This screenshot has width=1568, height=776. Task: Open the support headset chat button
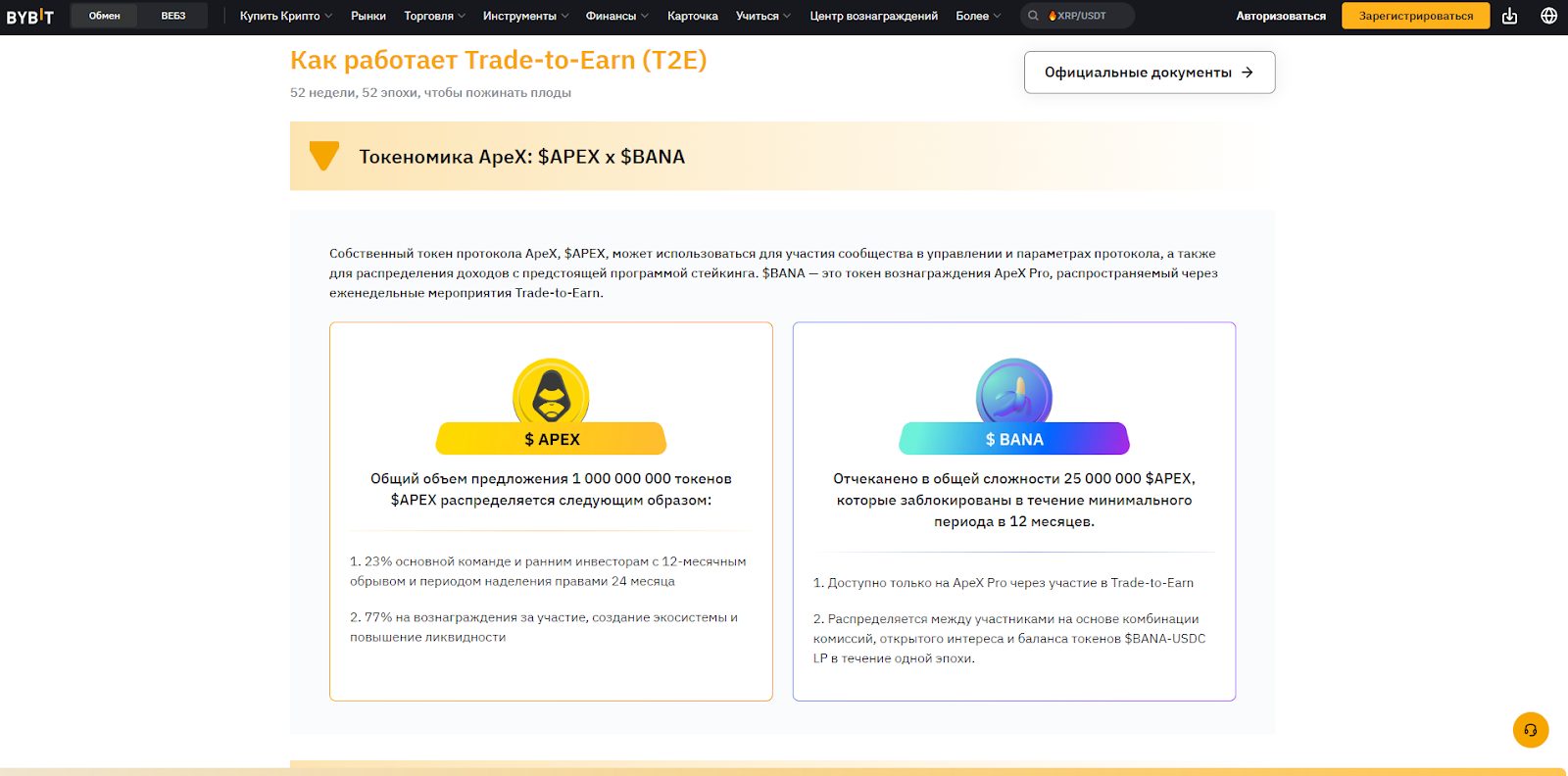point(1531,730)
